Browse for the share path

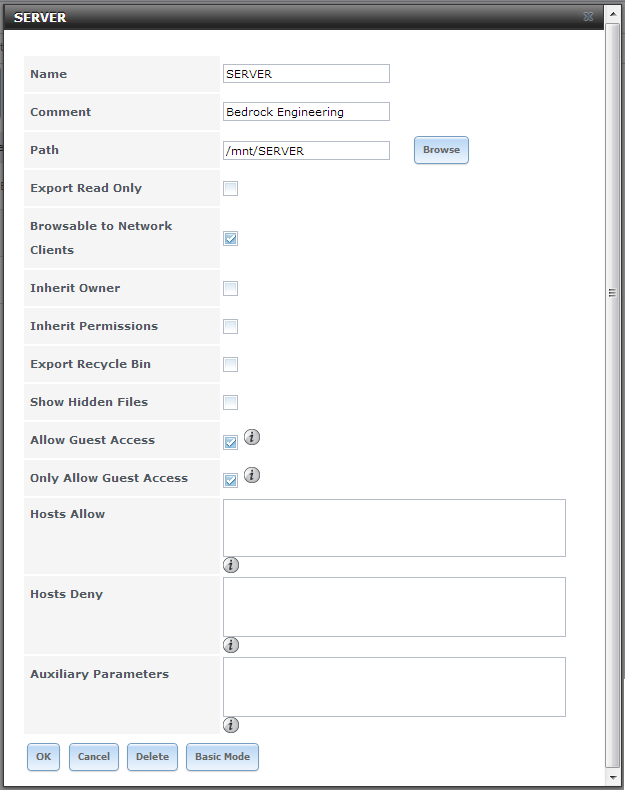(441, 150)
